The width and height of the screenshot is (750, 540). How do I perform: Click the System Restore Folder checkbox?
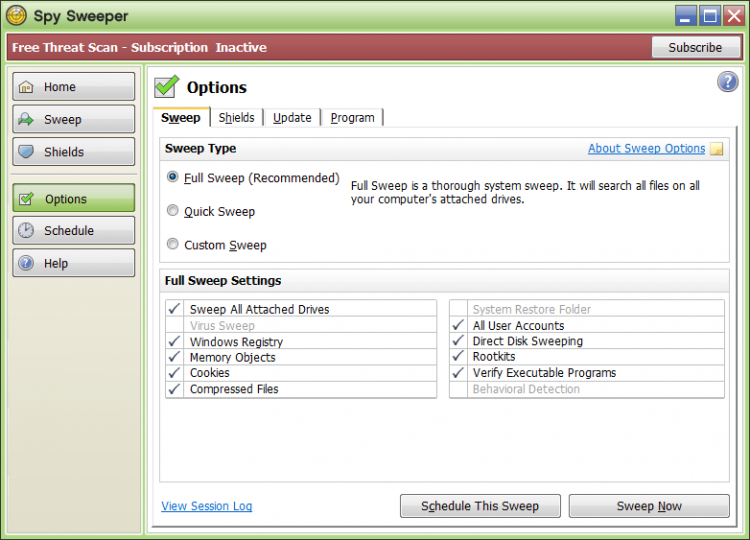[458, 309]
